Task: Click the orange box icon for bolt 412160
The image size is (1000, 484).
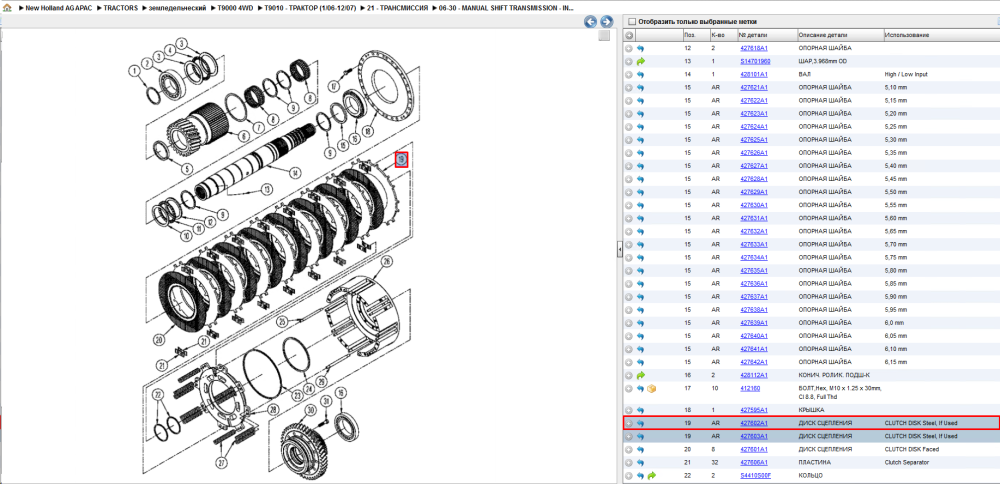Action: (x=652, y=388)
